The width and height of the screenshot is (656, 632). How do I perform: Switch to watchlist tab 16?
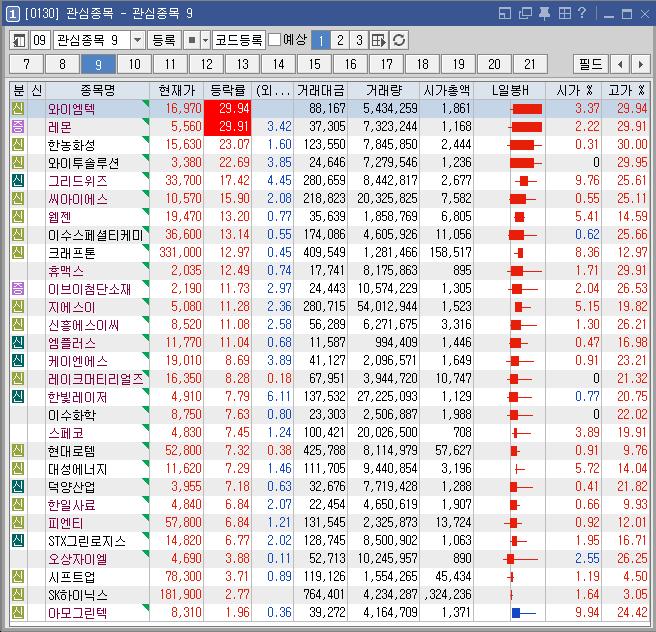[350, 64]
